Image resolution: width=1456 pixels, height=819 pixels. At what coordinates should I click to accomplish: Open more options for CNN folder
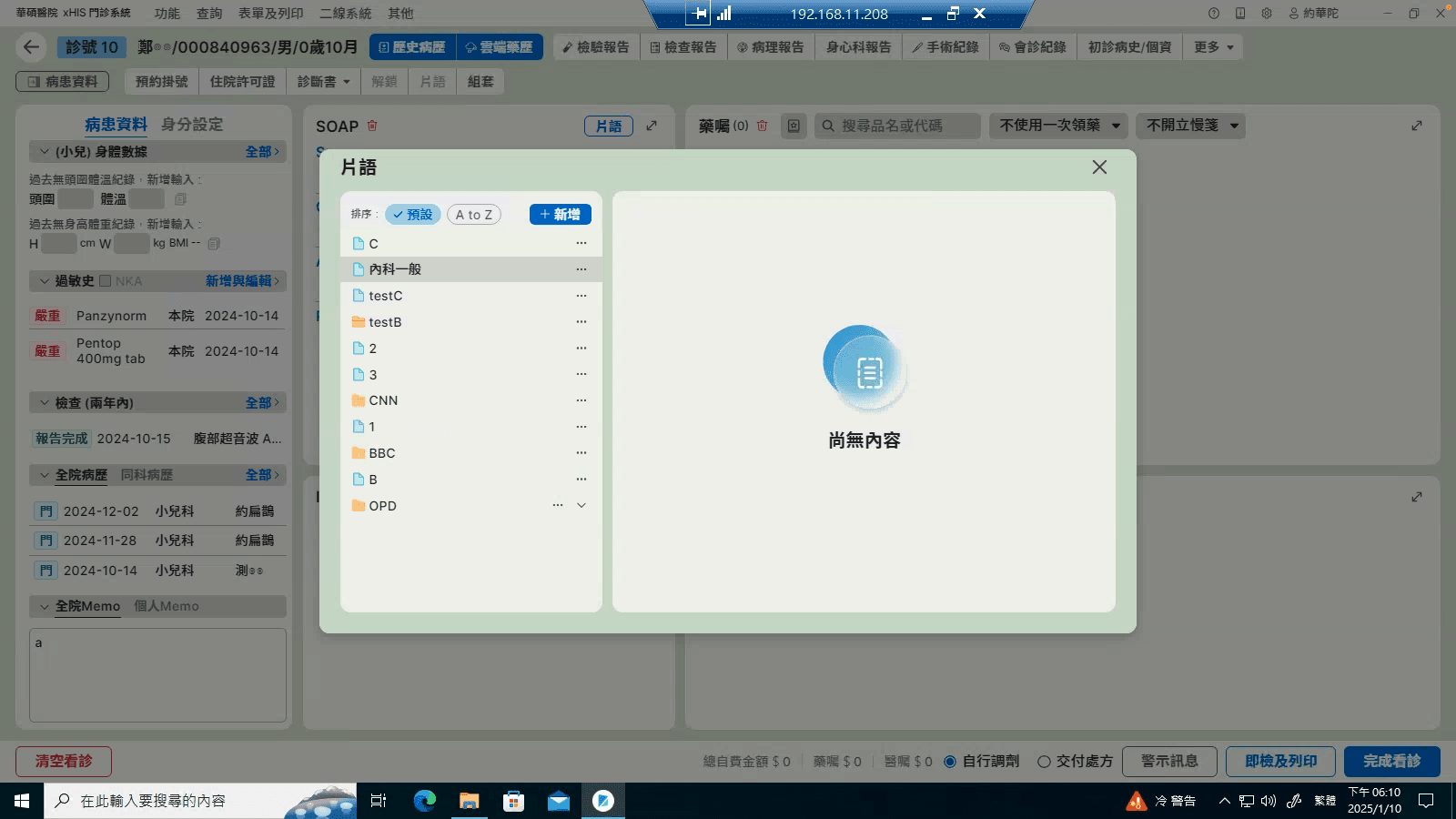(581, 400)
